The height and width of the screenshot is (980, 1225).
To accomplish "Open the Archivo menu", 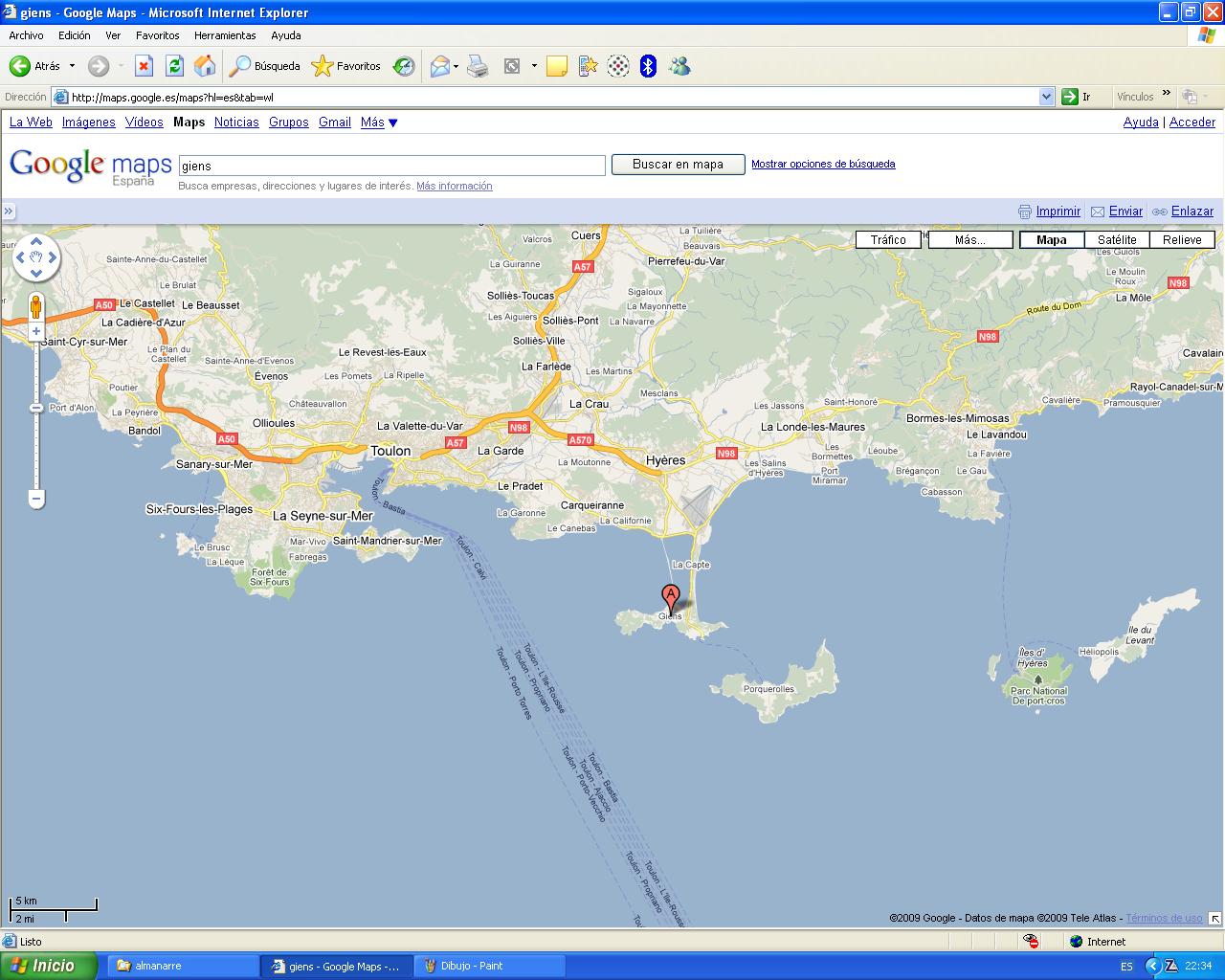I will tap(26, 35).
